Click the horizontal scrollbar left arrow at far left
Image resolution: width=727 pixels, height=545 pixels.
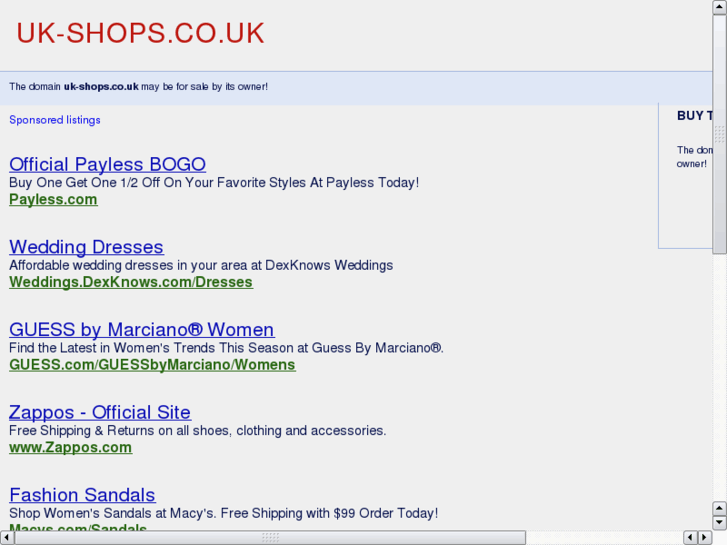click(x=7, y=538)
